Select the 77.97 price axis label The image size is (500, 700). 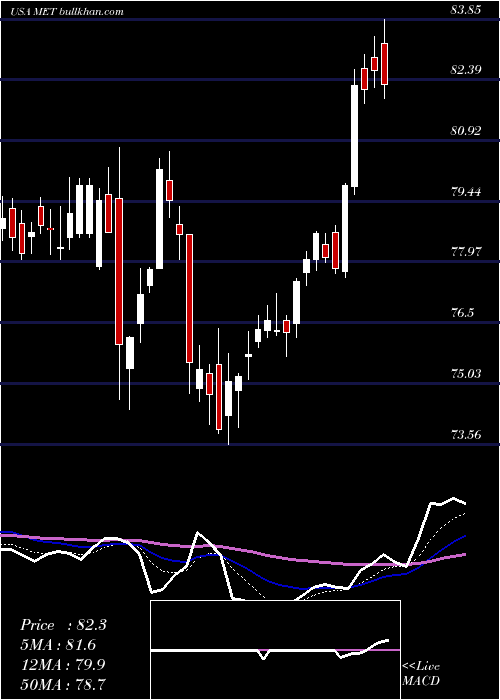coord(466,252)
